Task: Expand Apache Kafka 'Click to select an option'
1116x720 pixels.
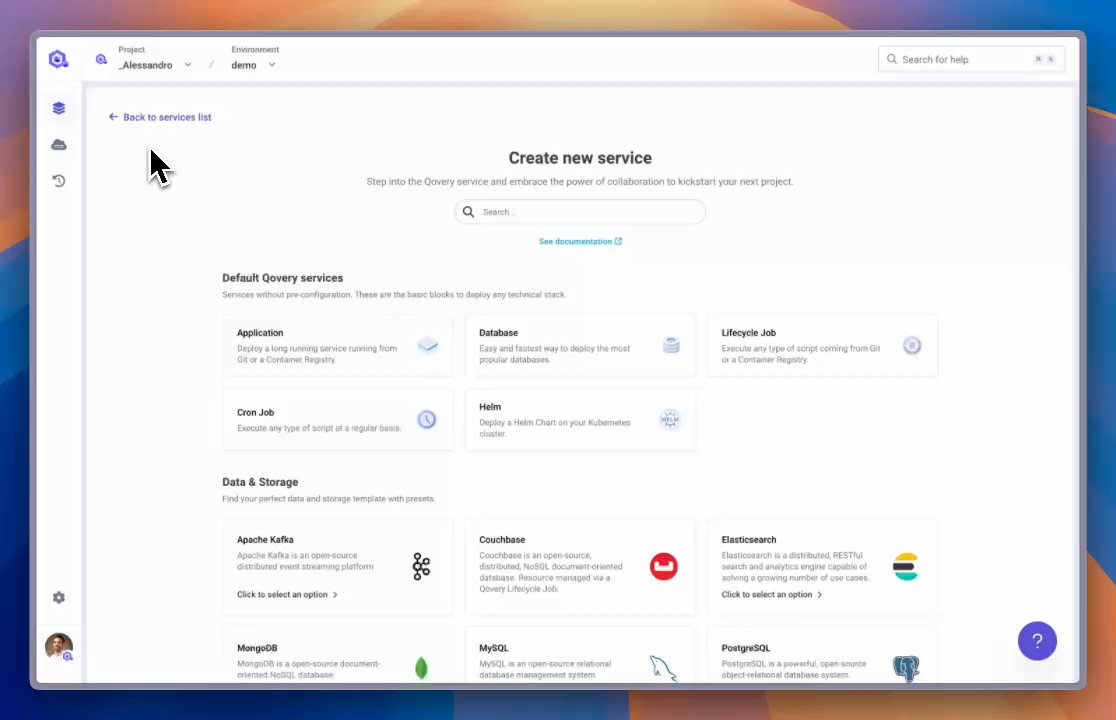Action: (x=288, y=594)
